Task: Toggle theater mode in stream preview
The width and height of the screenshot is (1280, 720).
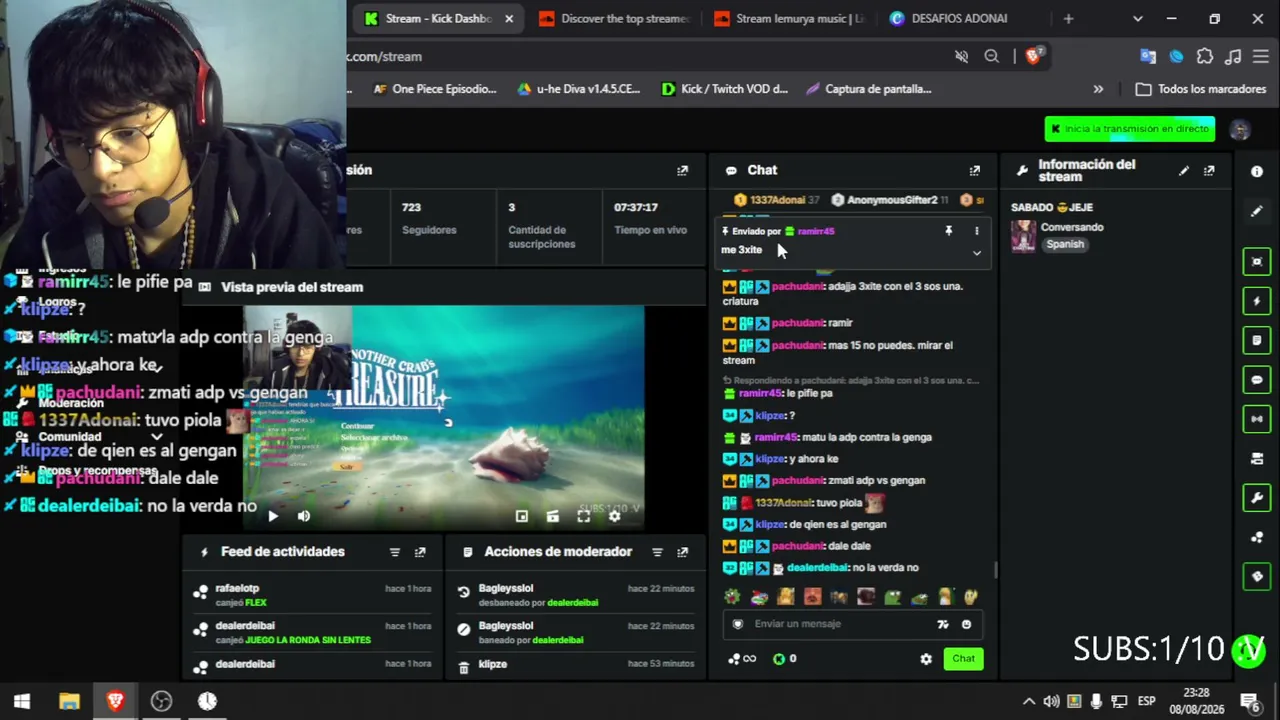Action: pos(552,516)
